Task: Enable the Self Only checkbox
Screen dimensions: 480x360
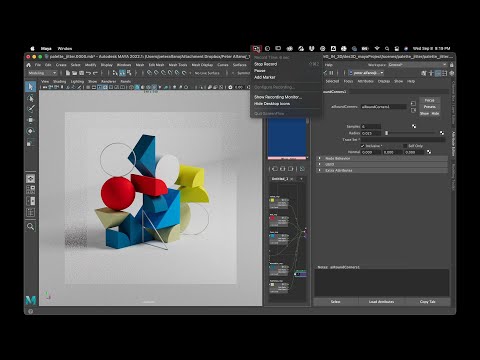Action: 405,146
